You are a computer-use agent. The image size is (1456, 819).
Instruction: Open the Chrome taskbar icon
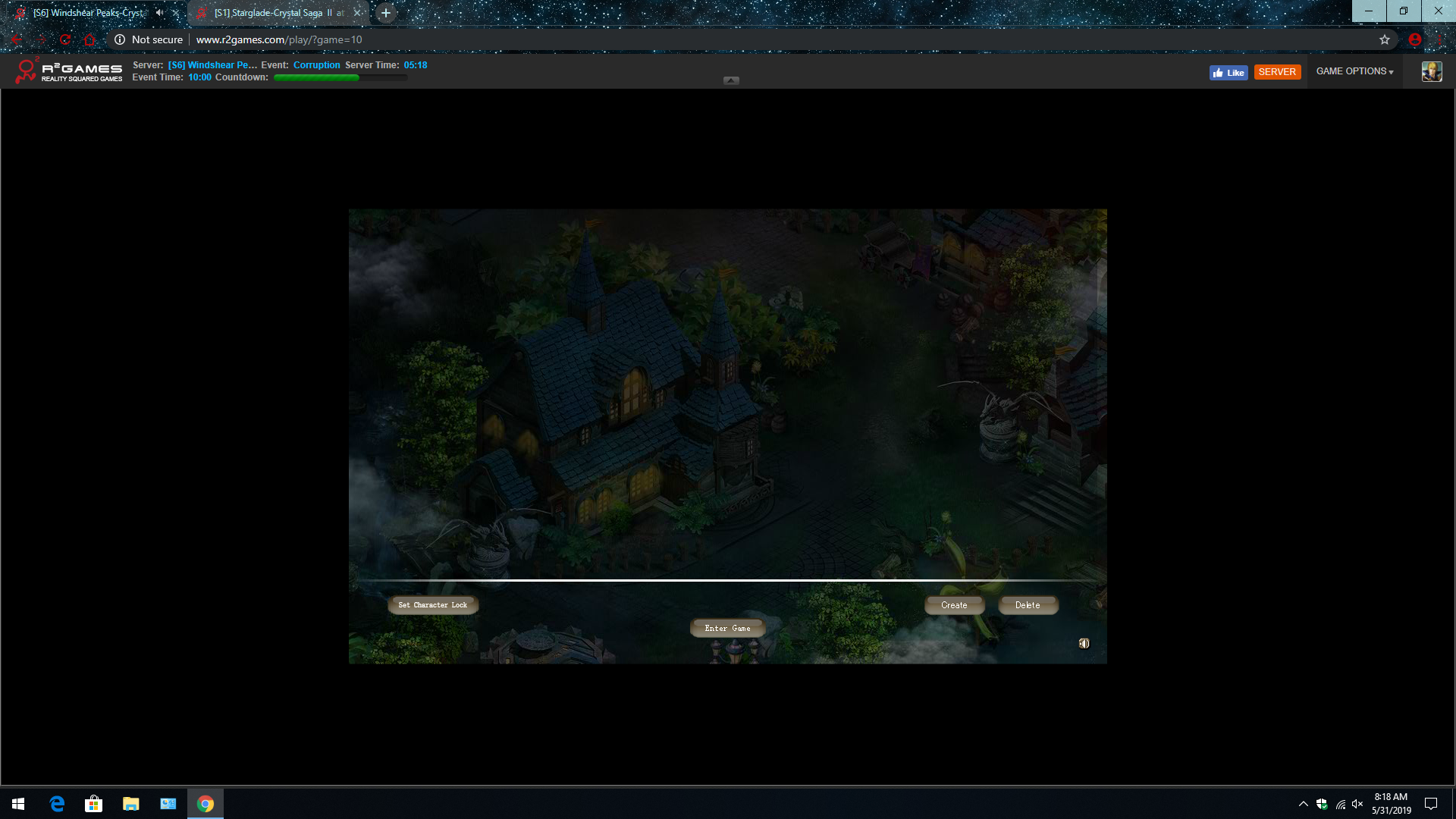pos(206,804)
